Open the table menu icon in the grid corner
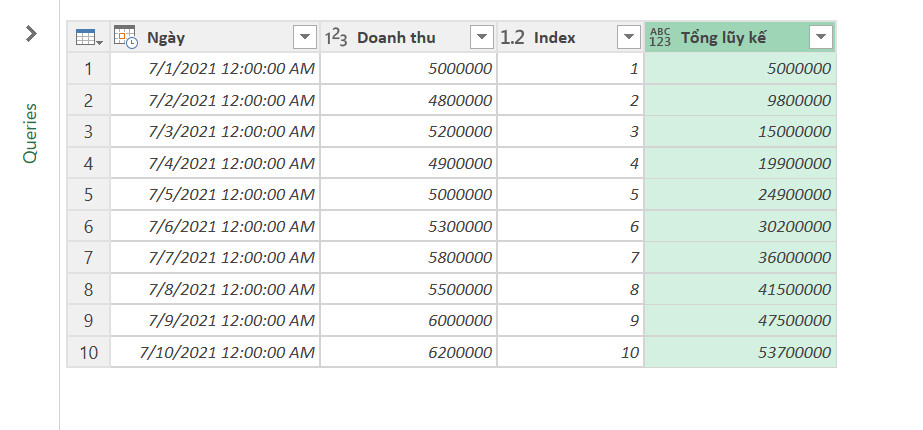923x430 pixels. [89, 38]
